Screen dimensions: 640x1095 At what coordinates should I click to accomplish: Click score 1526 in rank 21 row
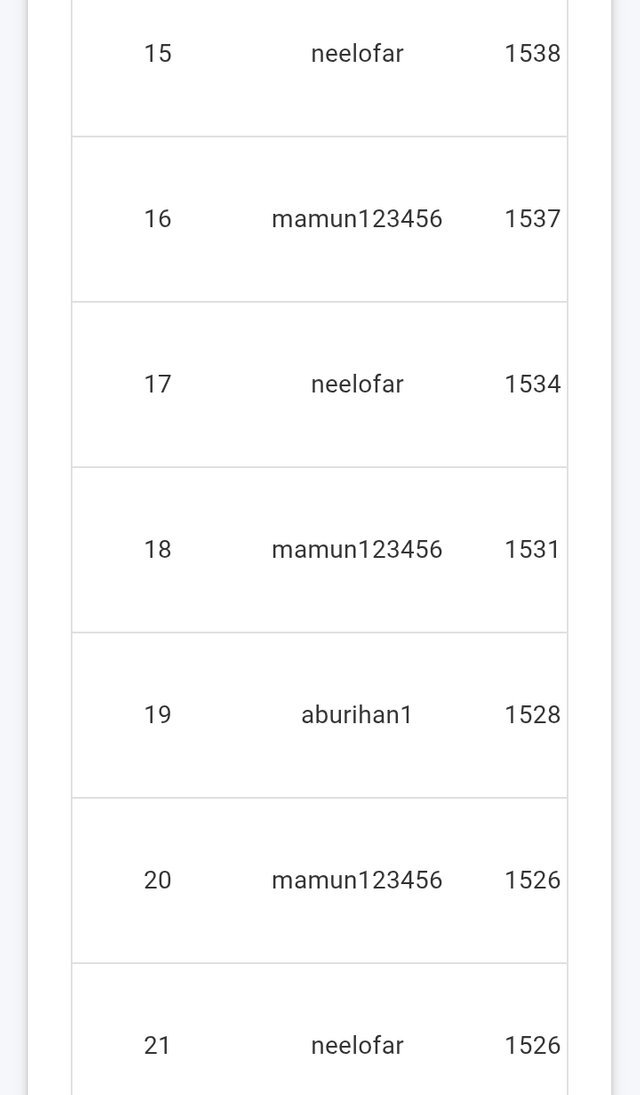click(532, 1046)
